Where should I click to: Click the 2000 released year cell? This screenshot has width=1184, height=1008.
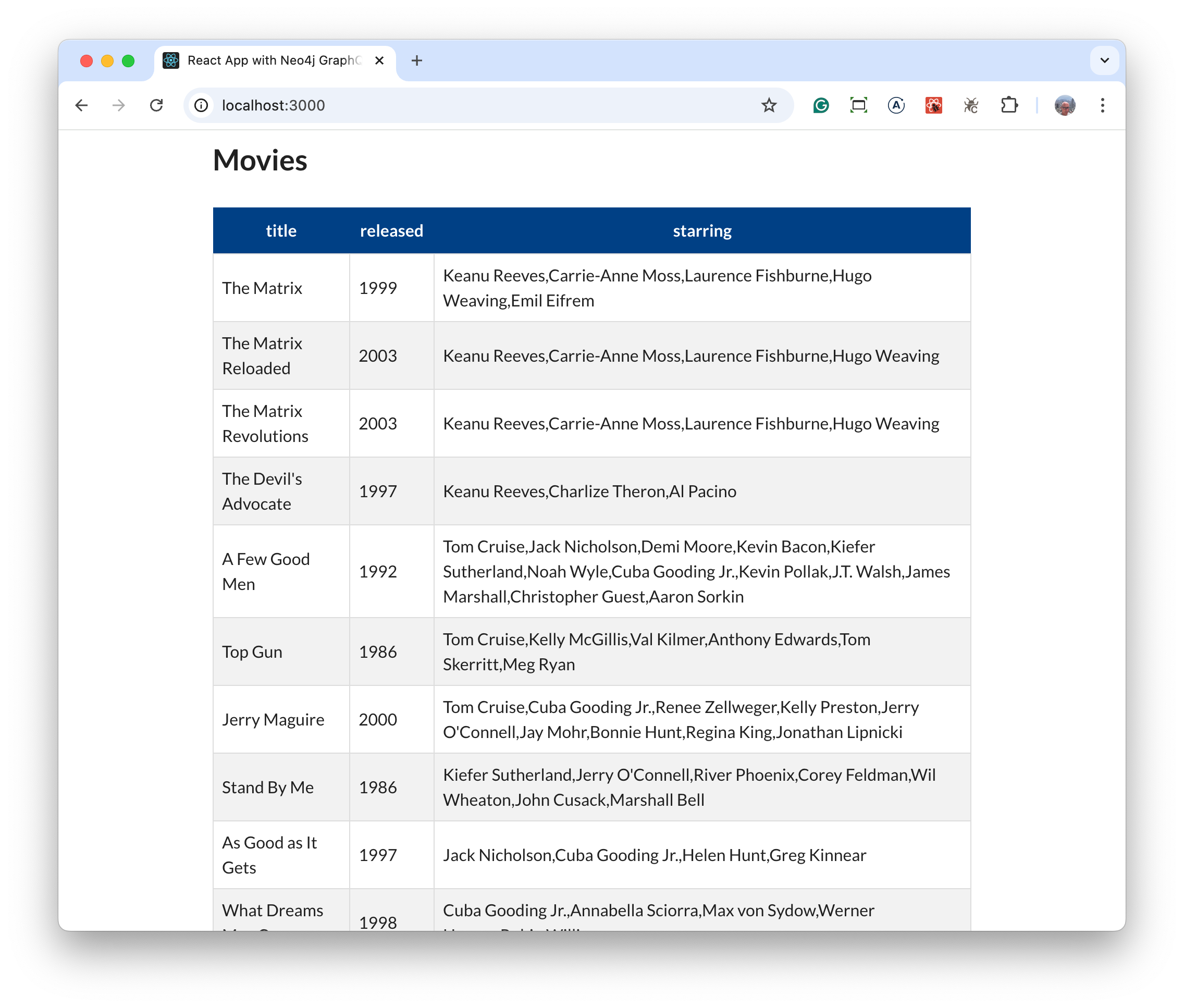point(391,719)
